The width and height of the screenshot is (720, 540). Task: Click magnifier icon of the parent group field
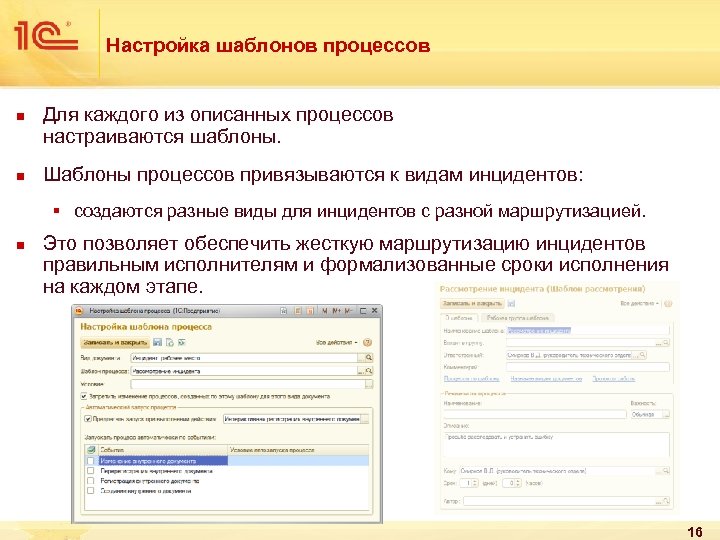click(666, 343)
